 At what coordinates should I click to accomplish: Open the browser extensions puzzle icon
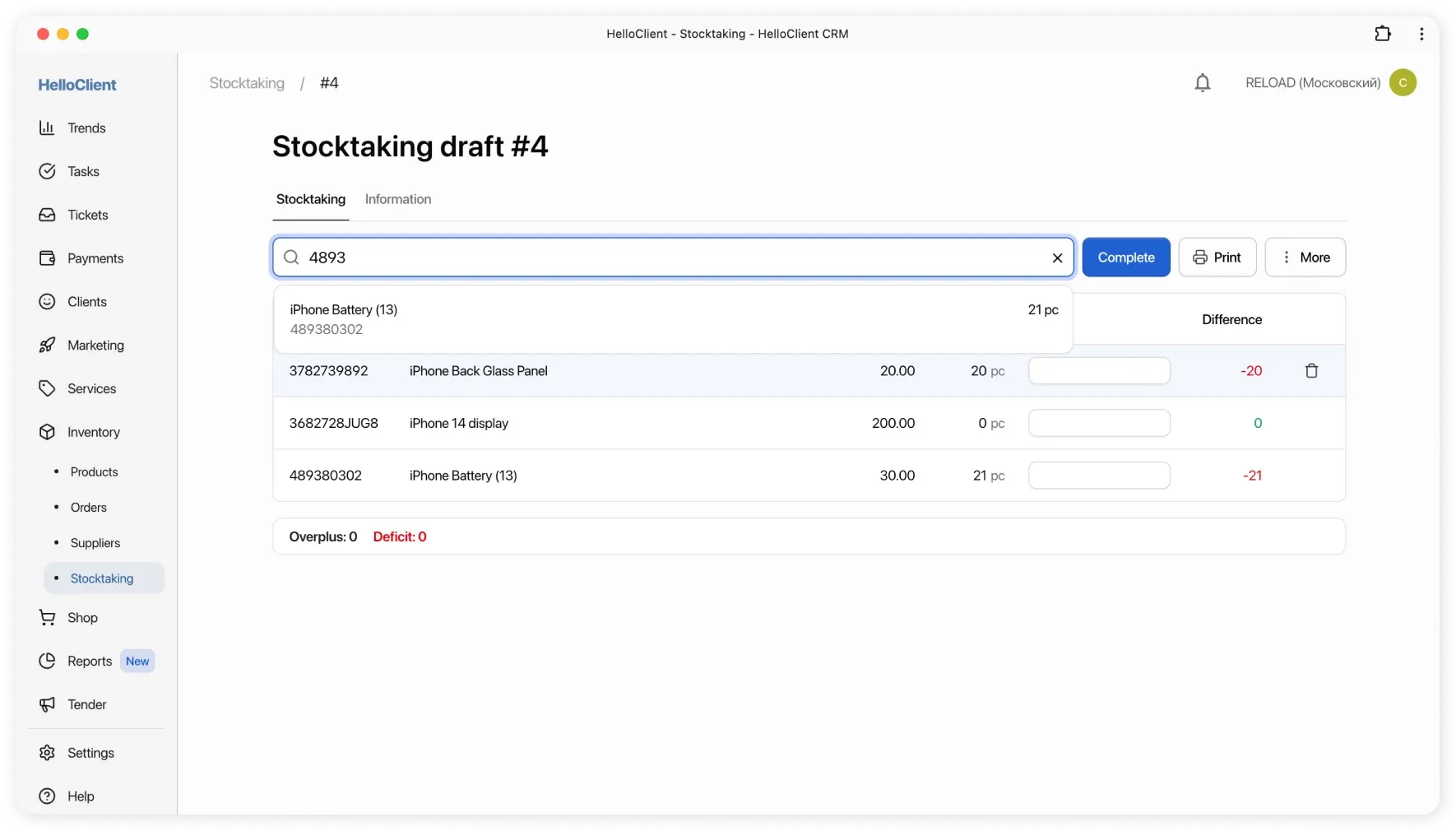click(x=1383, y=34)
